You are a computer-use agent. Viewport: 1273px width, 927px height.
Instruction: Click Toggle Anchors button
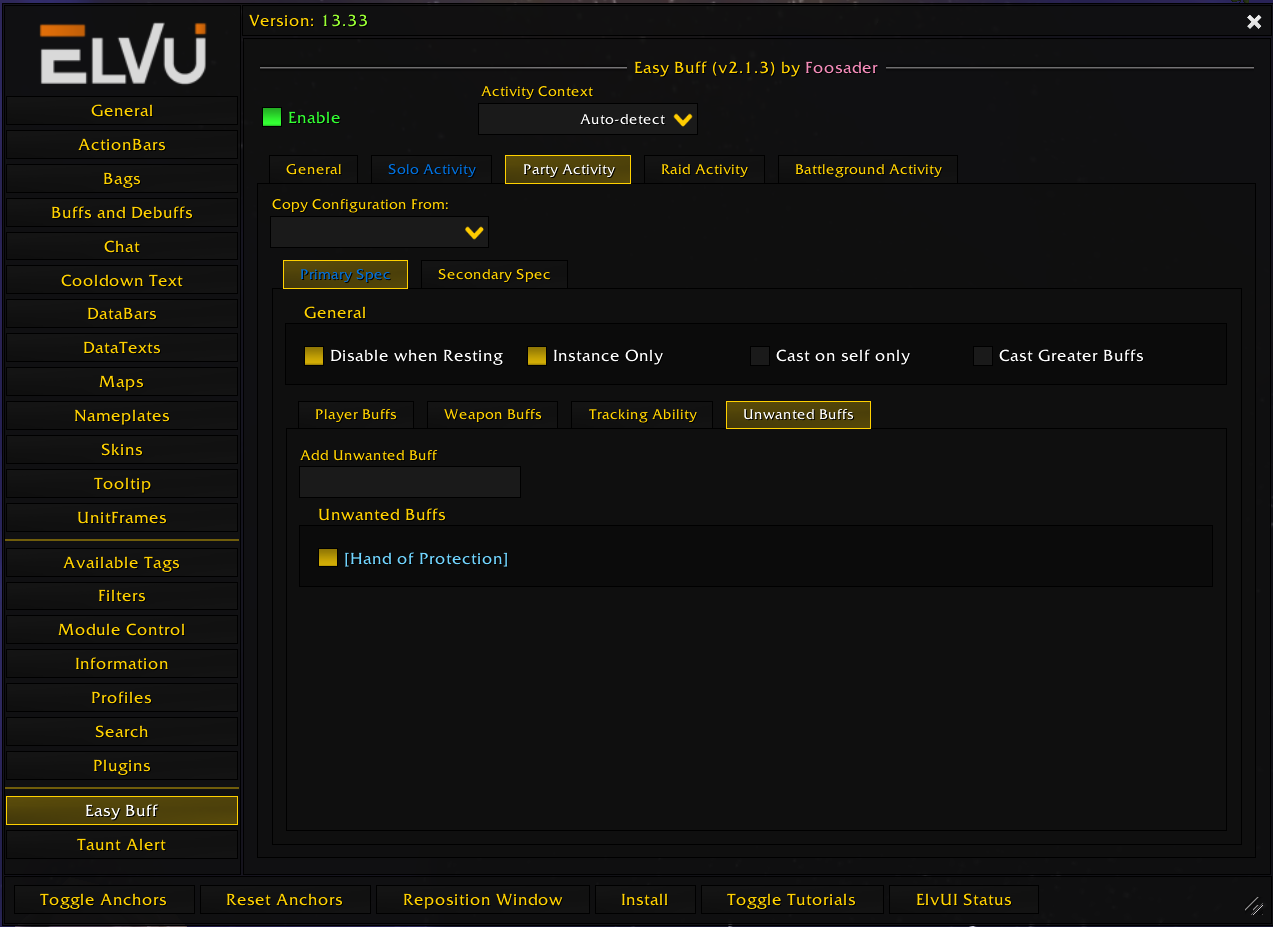[x=103, y=900]
